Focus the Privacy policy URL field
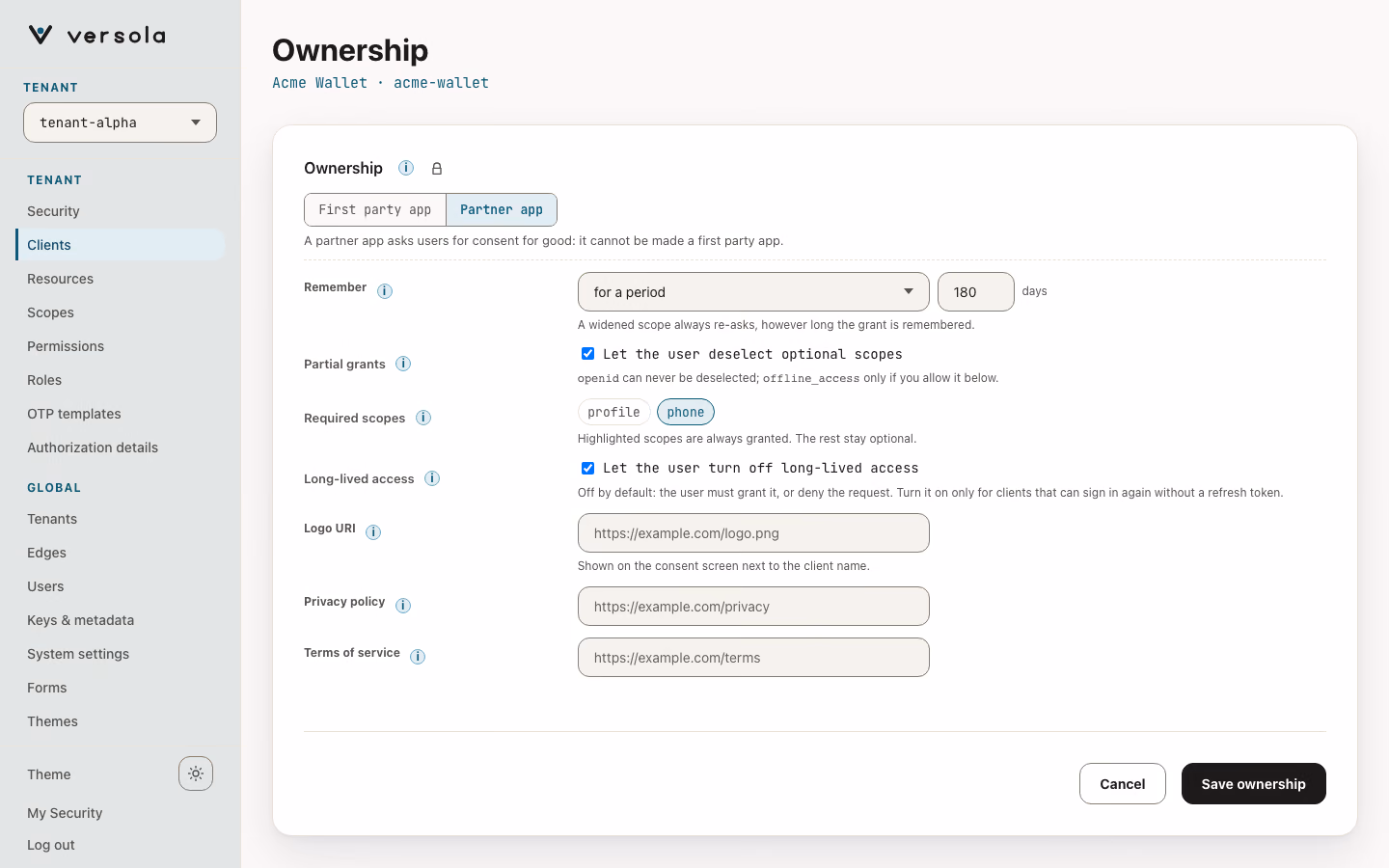Image resolution: width=1389 pixels, height=868 pixels. [753, 607]
